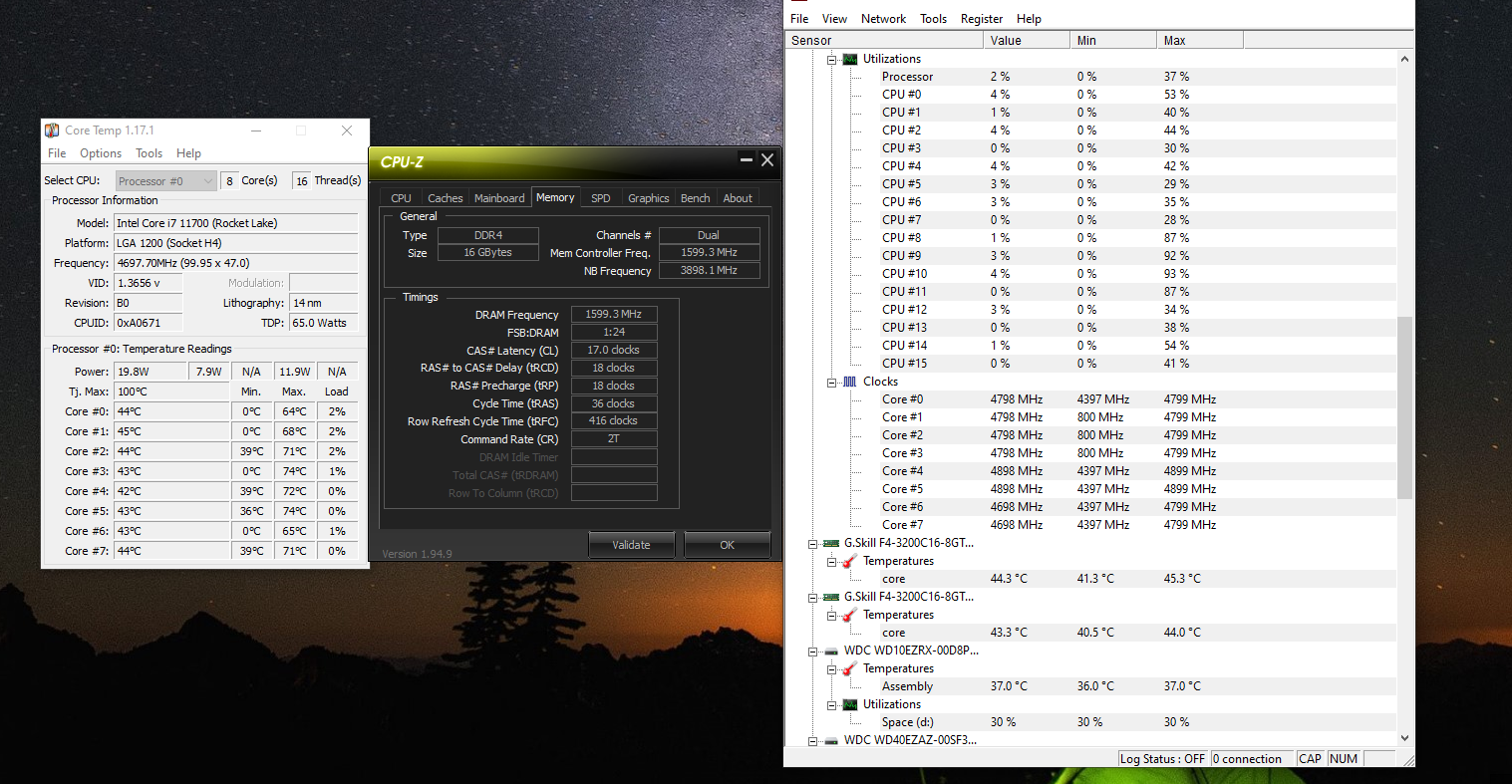The height and width of the screenshot is (784, 1512).
Task: Click the Utilizations icon above the Space (d:) row
Action: 850,704
